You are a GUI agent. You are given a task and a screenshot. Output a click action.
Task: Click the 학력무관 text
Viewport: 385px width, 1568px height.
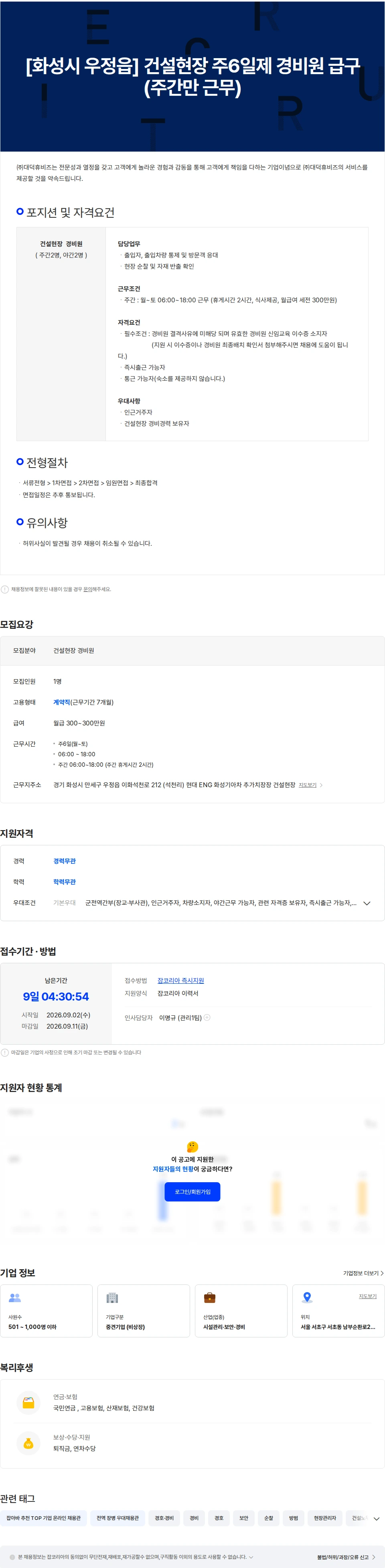click(65, 882)
